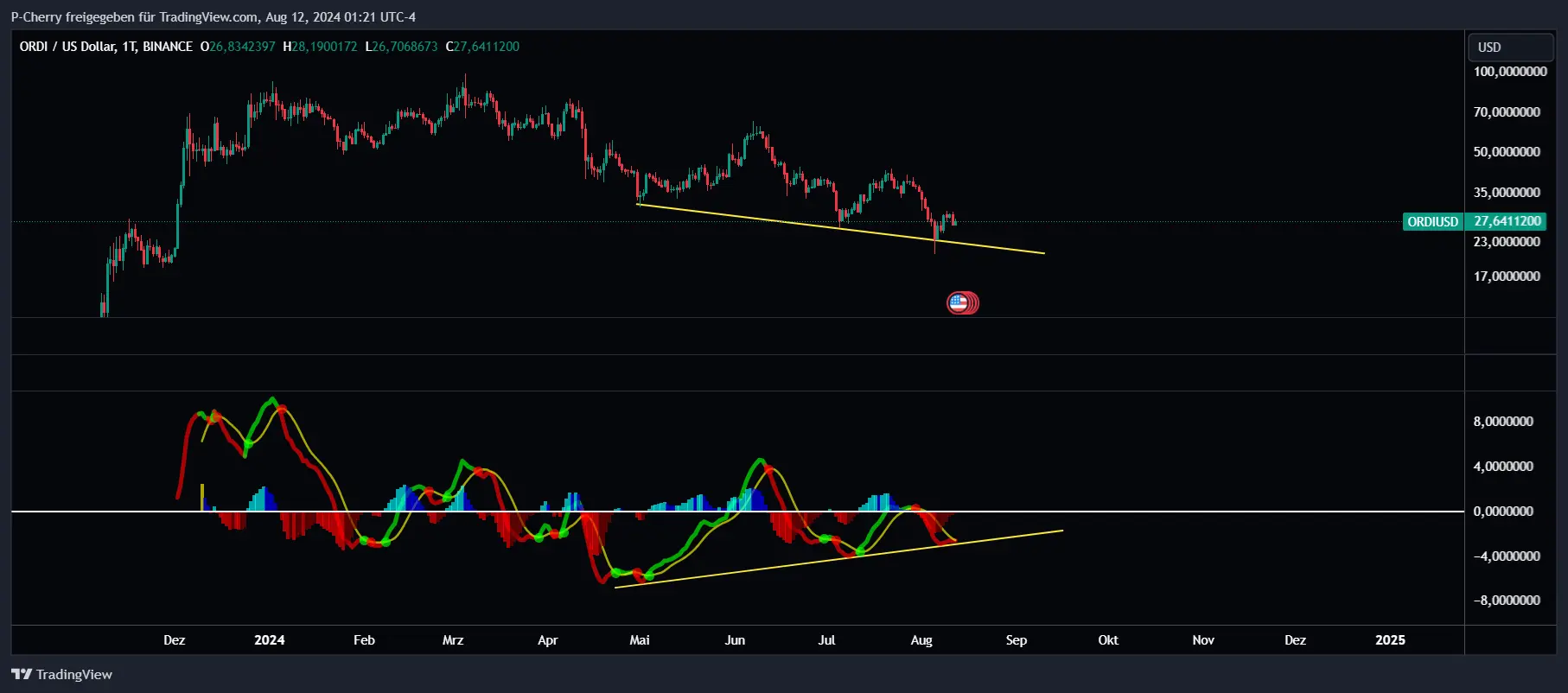
Task: Select the white zero line of the indicator
Action: pos(737,512)
